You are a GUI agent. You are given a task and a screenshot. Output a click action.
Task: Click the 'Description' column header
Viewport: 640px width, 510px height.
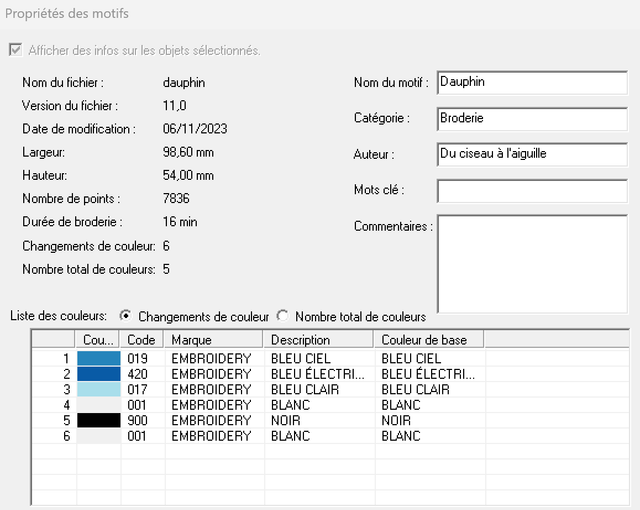tap(318, 340)
